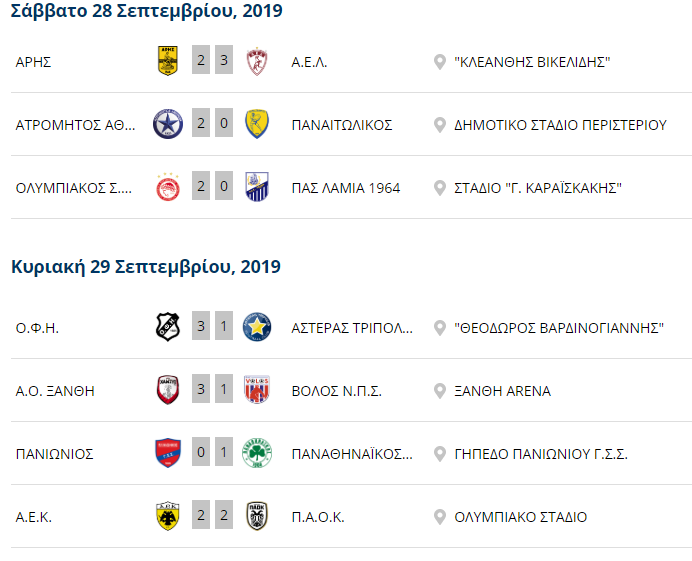The image size is (692, 561).
Task: Click ΑΡΗΣ home score box showing 2
Action: 201,60
